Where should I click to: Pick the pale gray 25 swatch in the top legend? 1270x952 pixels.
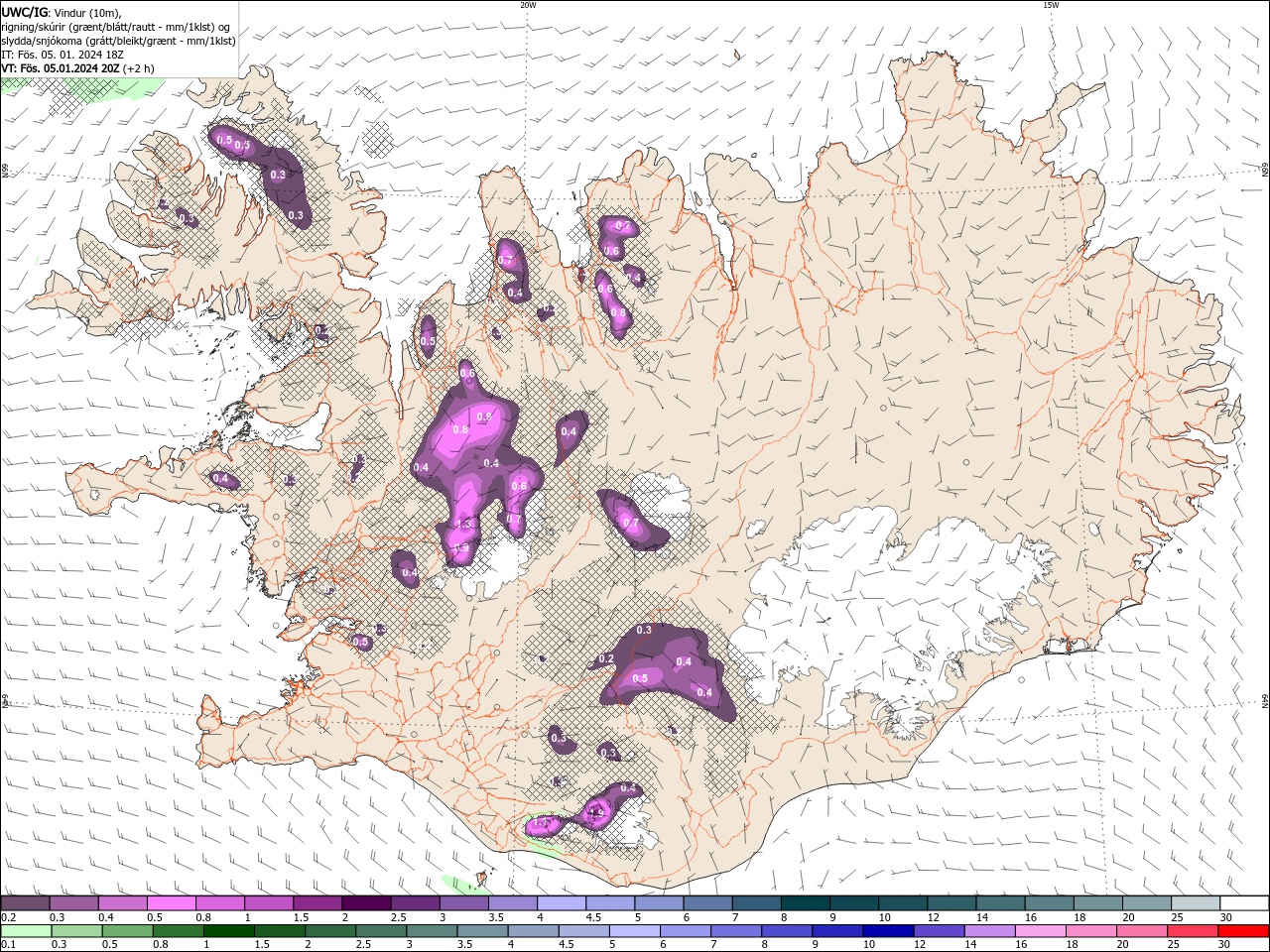[1196, 903]
